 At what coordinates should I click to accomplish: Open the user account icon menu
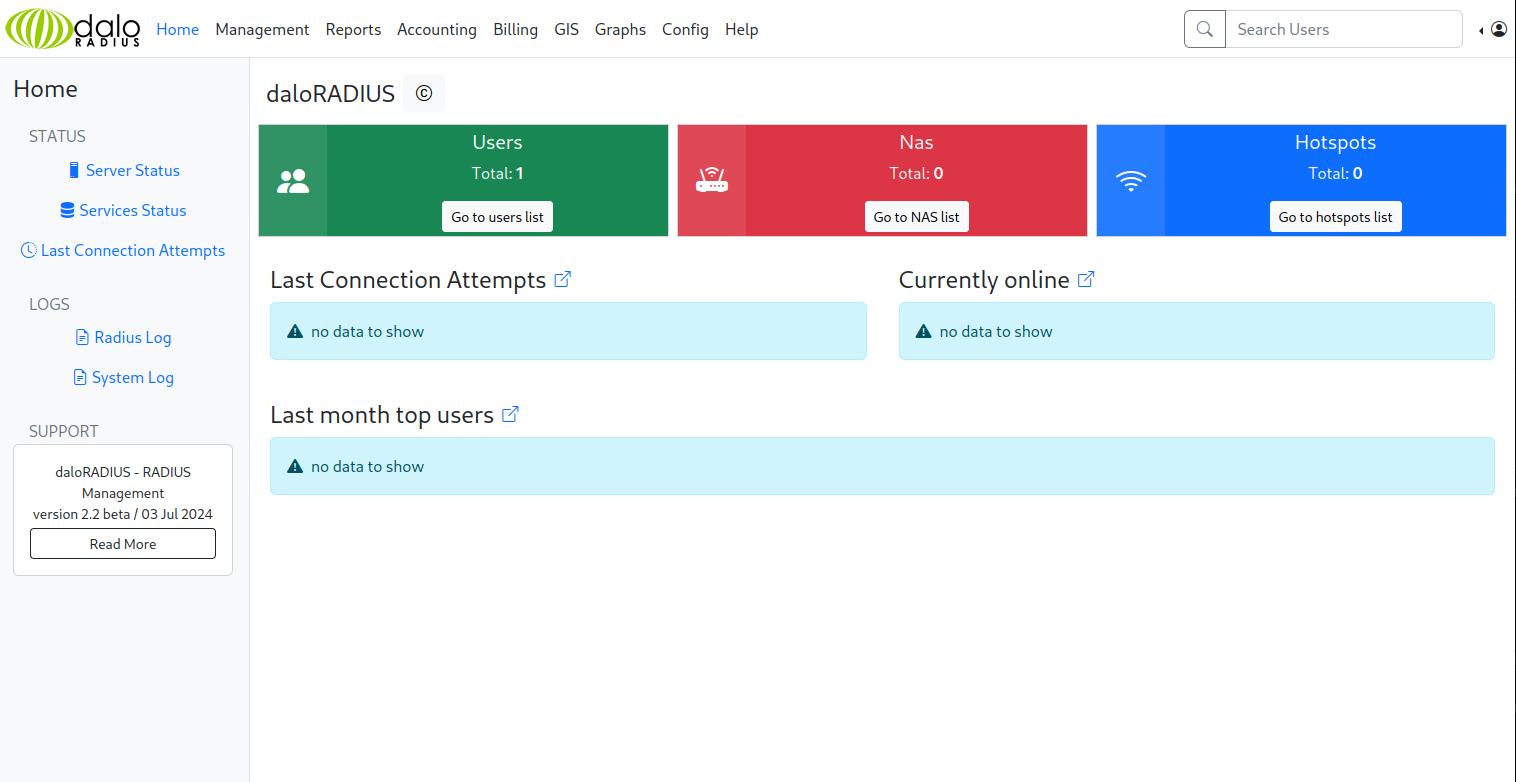coord(1498,30)
